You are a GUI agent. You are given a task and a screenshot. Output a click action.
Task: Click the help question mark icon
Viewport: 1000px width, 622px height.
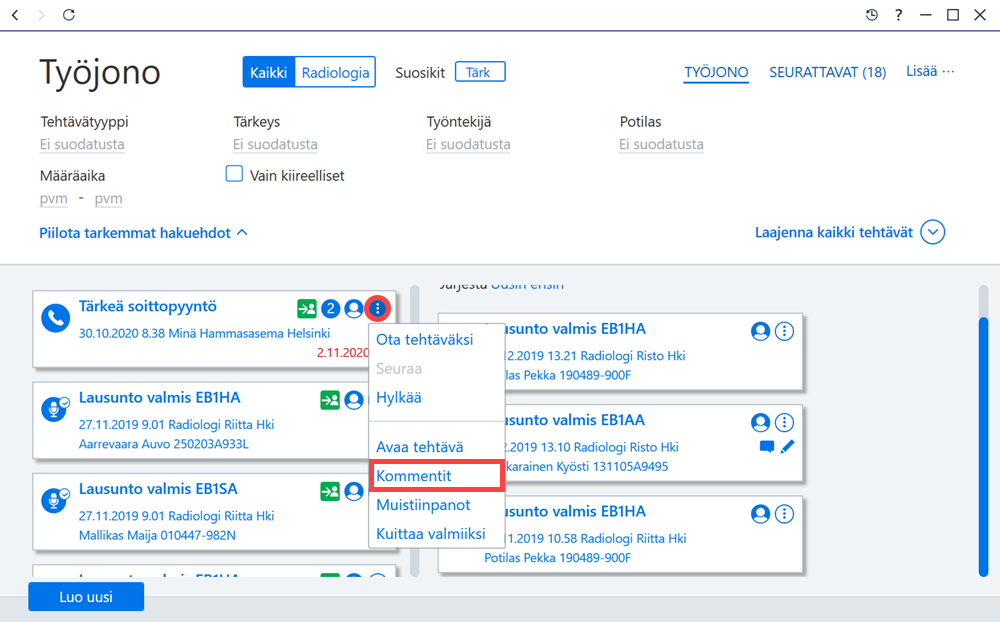(x=899, y=15)
